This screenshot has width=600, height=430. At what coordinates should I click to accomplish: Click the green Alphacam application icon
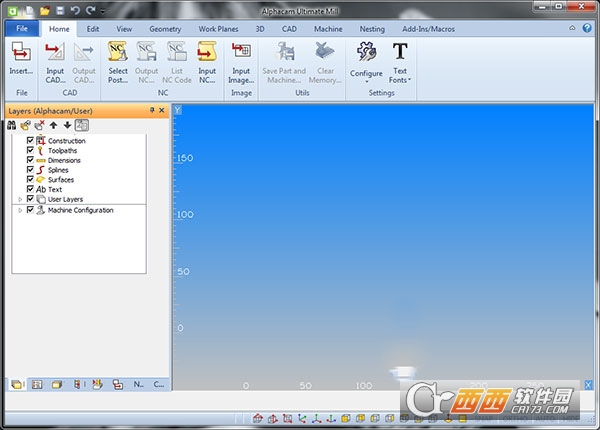click(13, 11)
